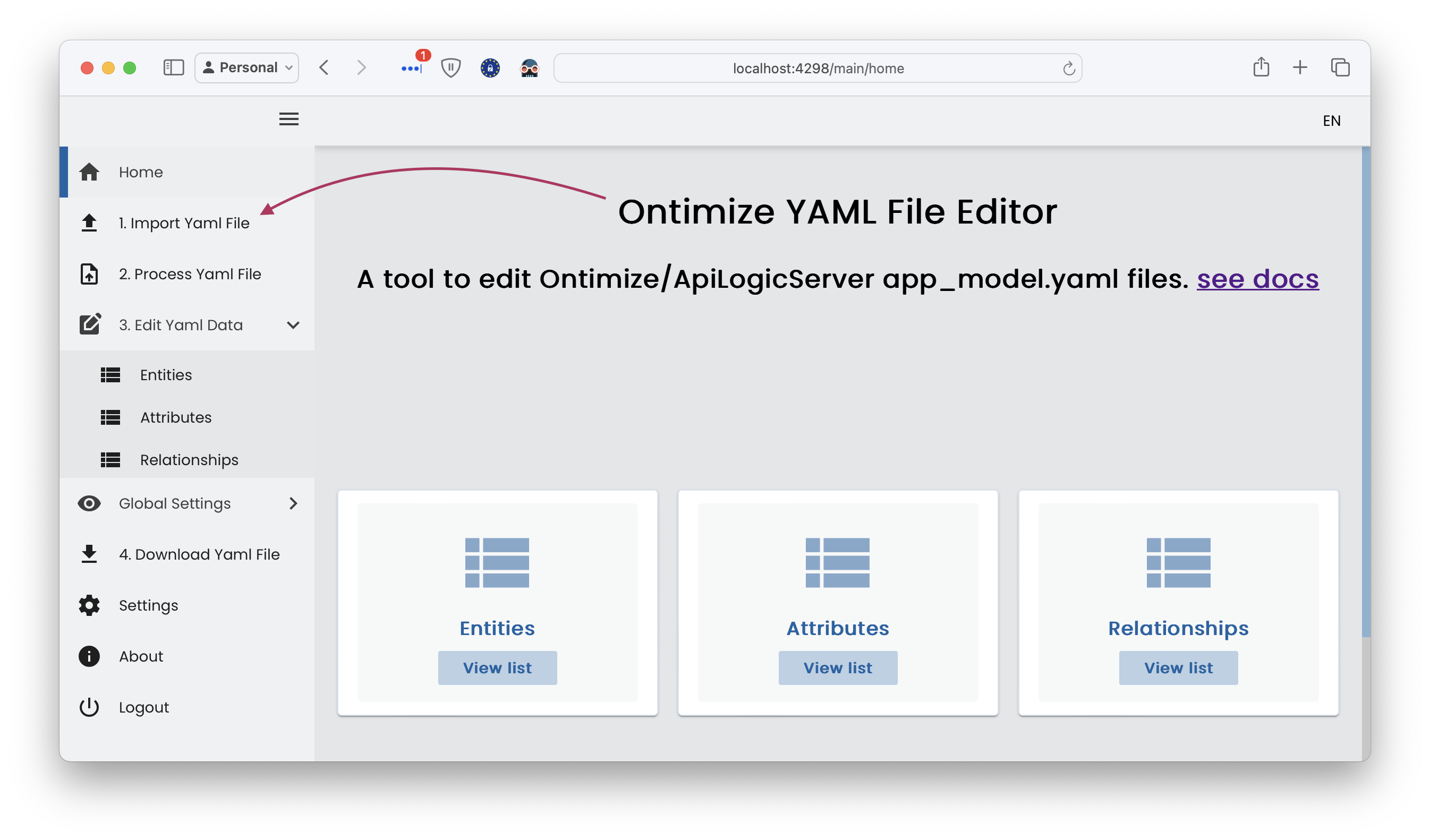
Task: Open the Entities submenu item
Action: [188, 375]
